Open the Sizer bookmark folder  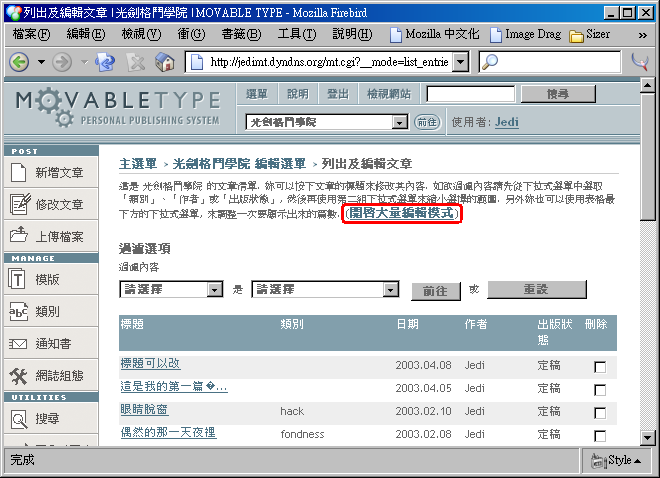[589, 34]
